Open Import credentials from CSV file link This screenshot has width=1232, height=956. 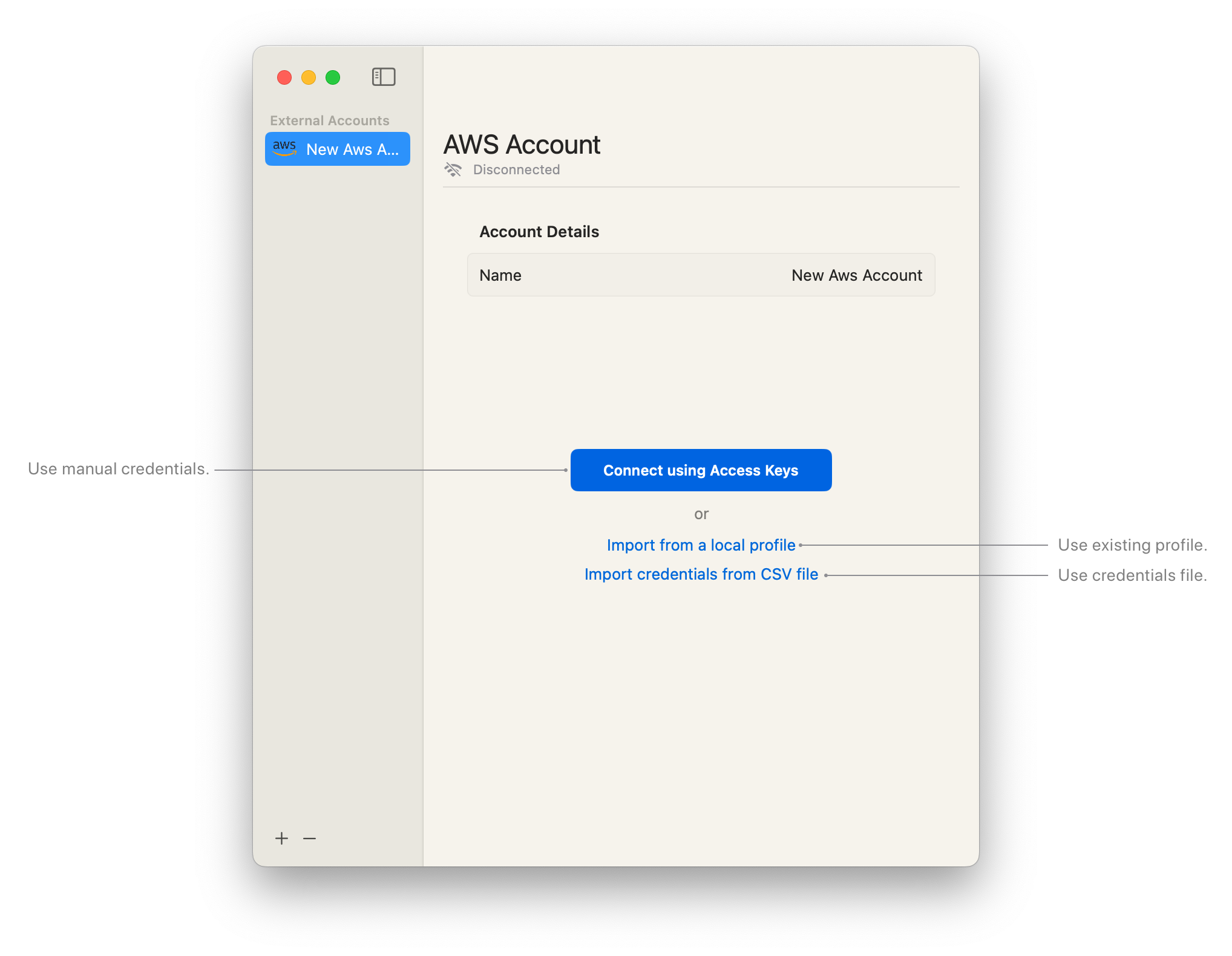point(701,574)
